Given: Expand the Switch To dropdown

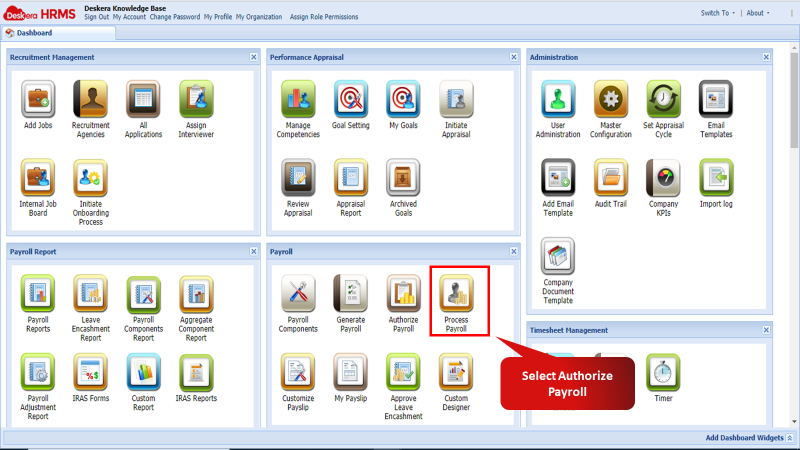Looking at the screenshot, I should point(717,13).
